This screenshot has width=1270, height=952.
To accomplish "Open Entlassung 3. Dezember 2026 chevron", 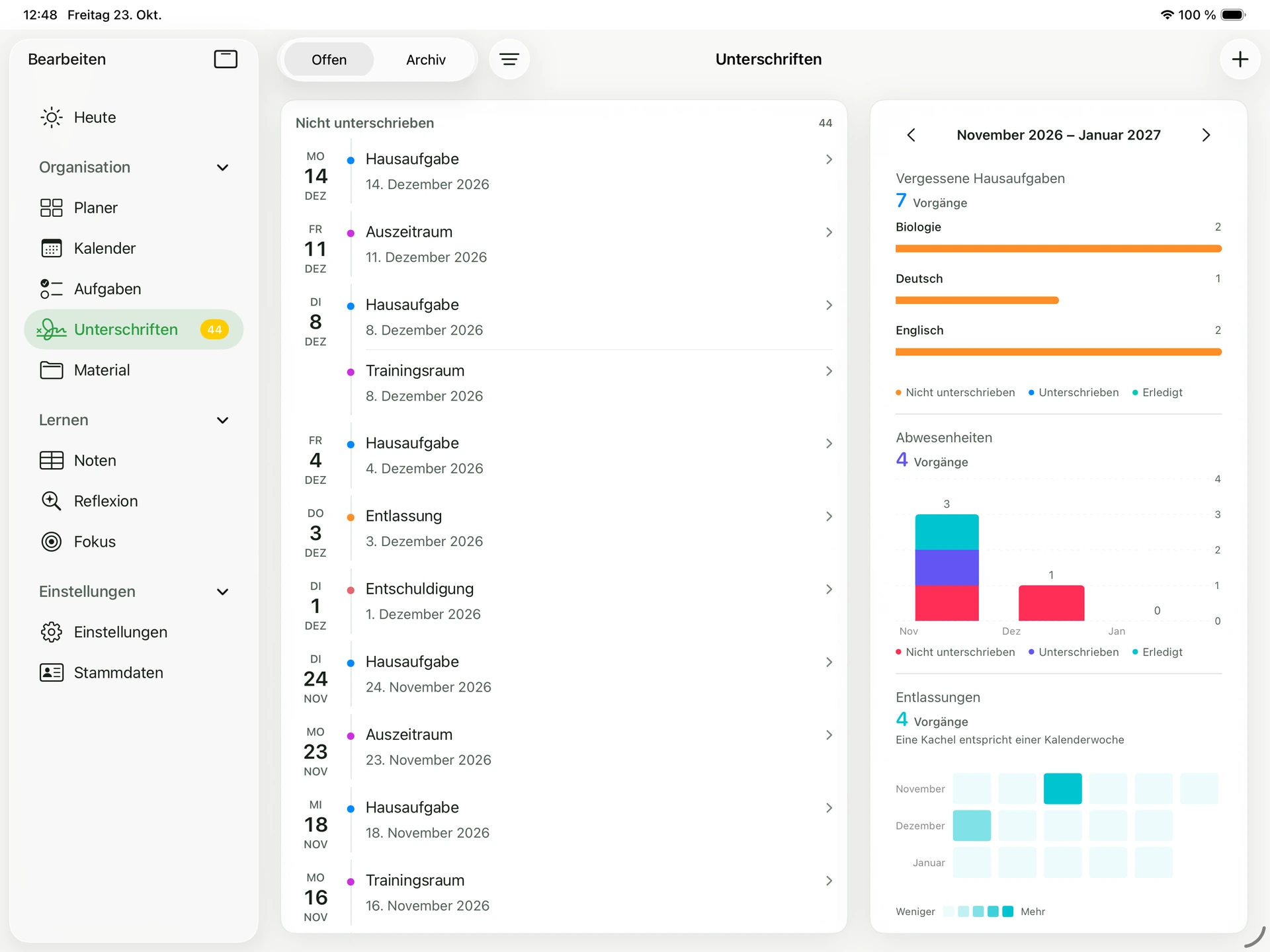I will (x=829, y=516).
